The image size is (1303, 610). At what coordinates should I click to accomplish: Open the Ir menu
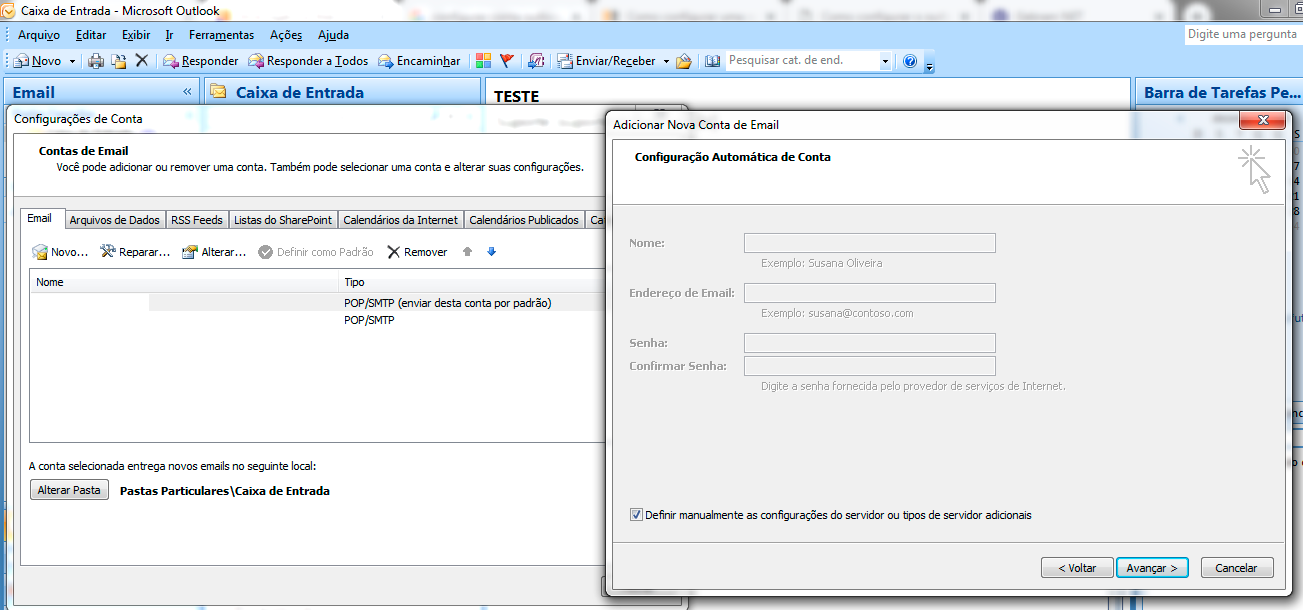point(170,35)
